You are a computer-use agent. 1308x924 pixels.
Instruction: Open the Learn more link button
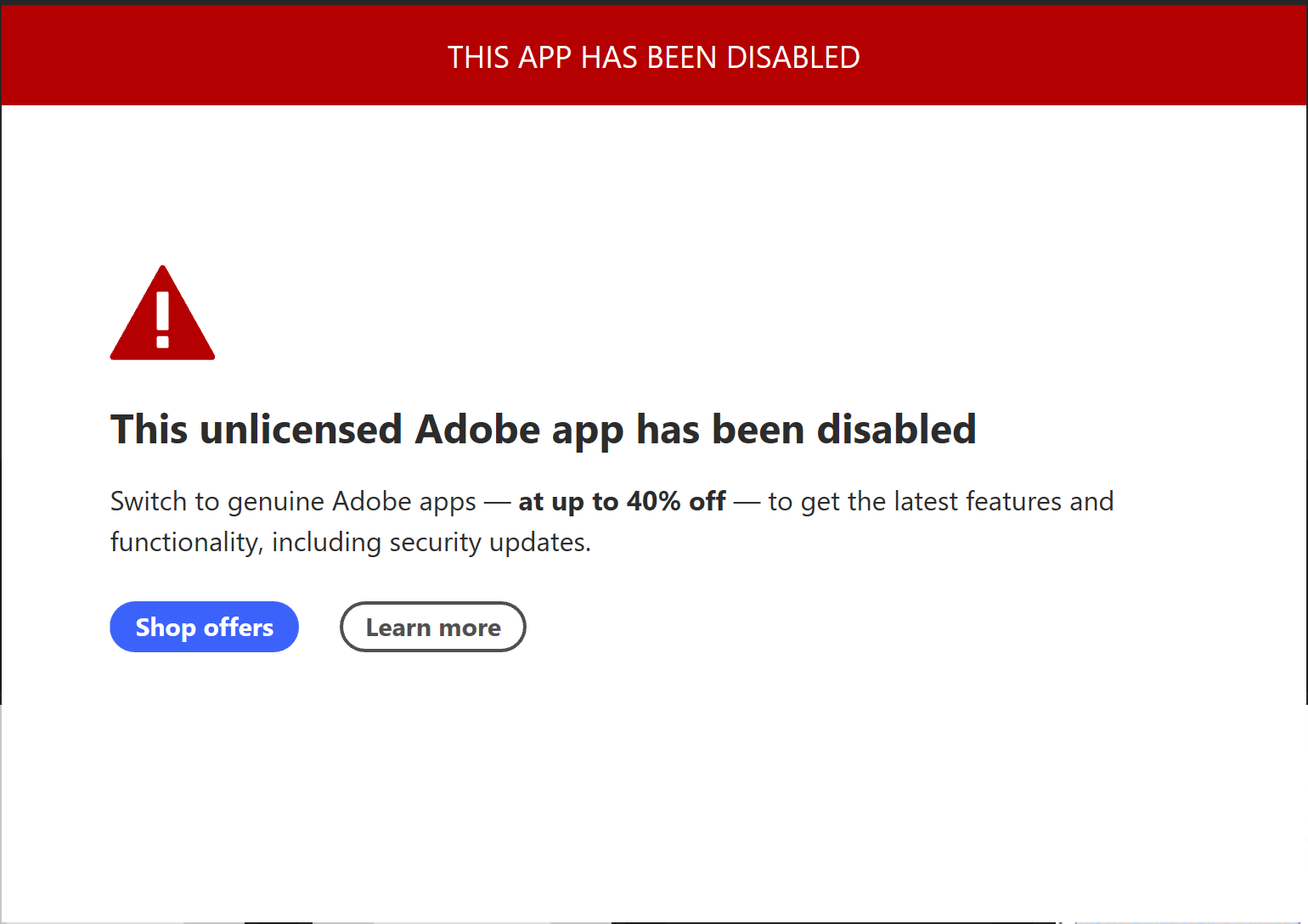coord(433,627)
